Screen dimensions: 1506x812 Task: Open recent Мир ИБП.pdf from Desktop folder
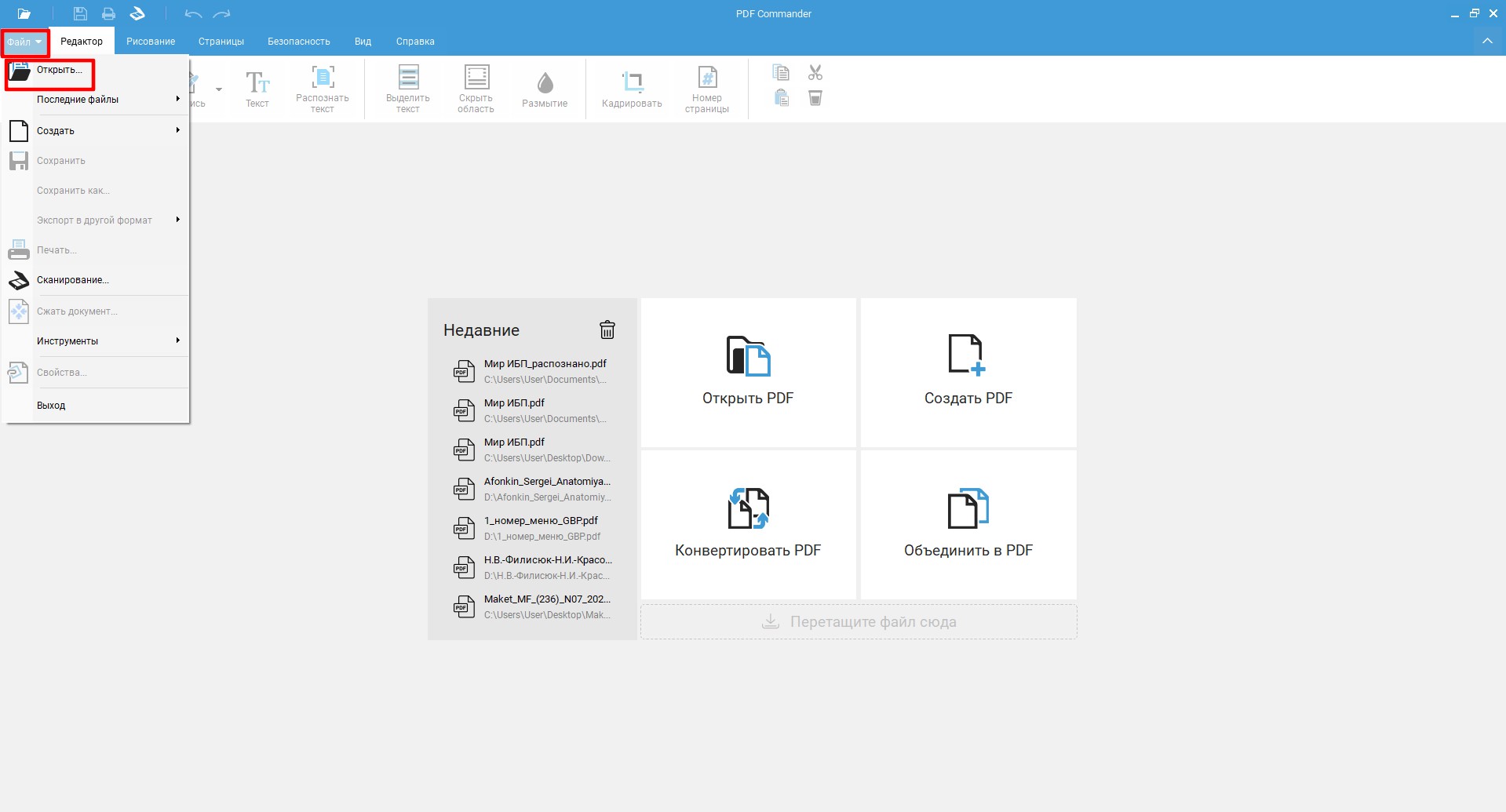(533, 450)
